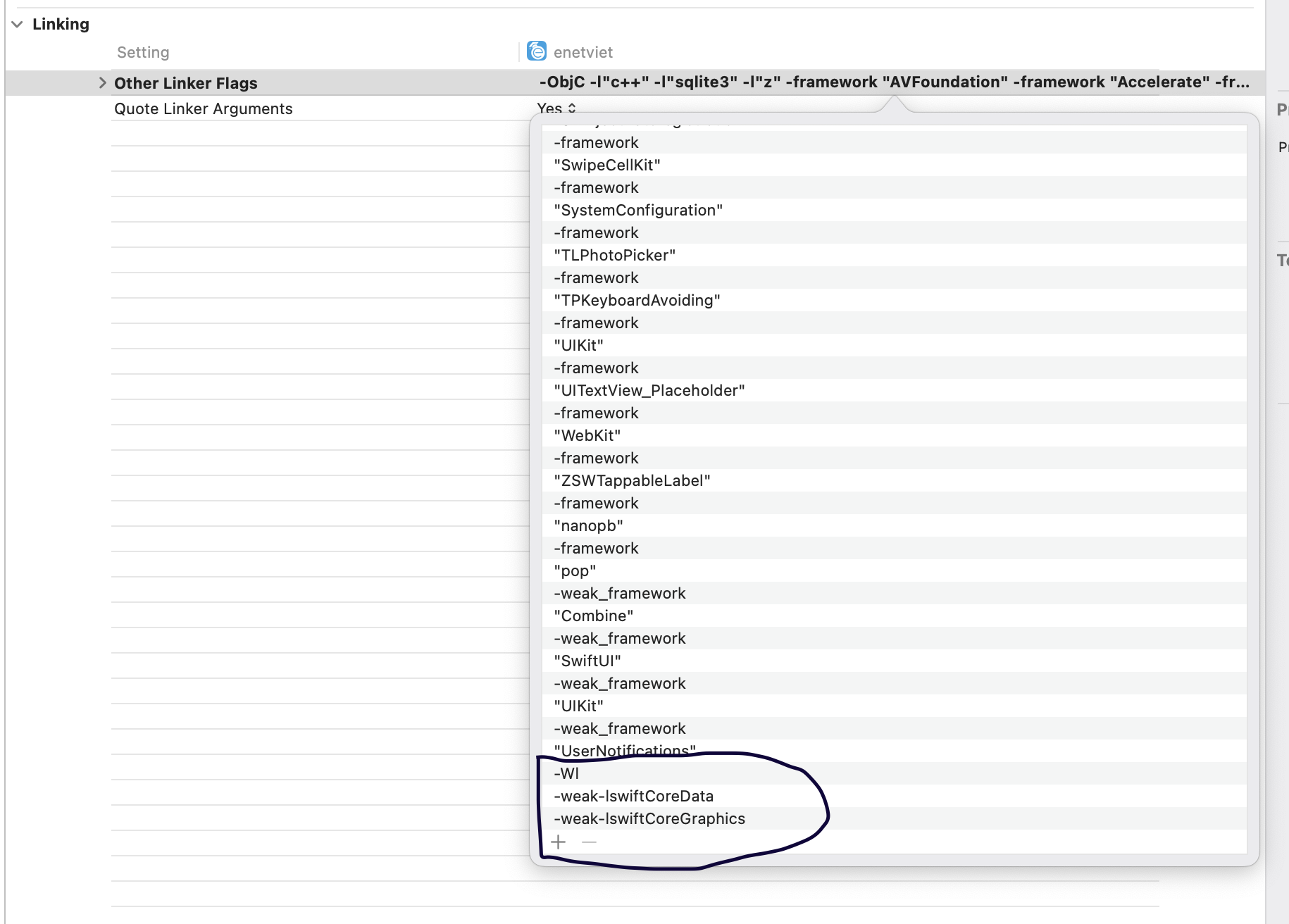The image size is (1289, 924).
Task: Click the "TPKeyboardAvoiding" list item
Action: click(637, 301)
